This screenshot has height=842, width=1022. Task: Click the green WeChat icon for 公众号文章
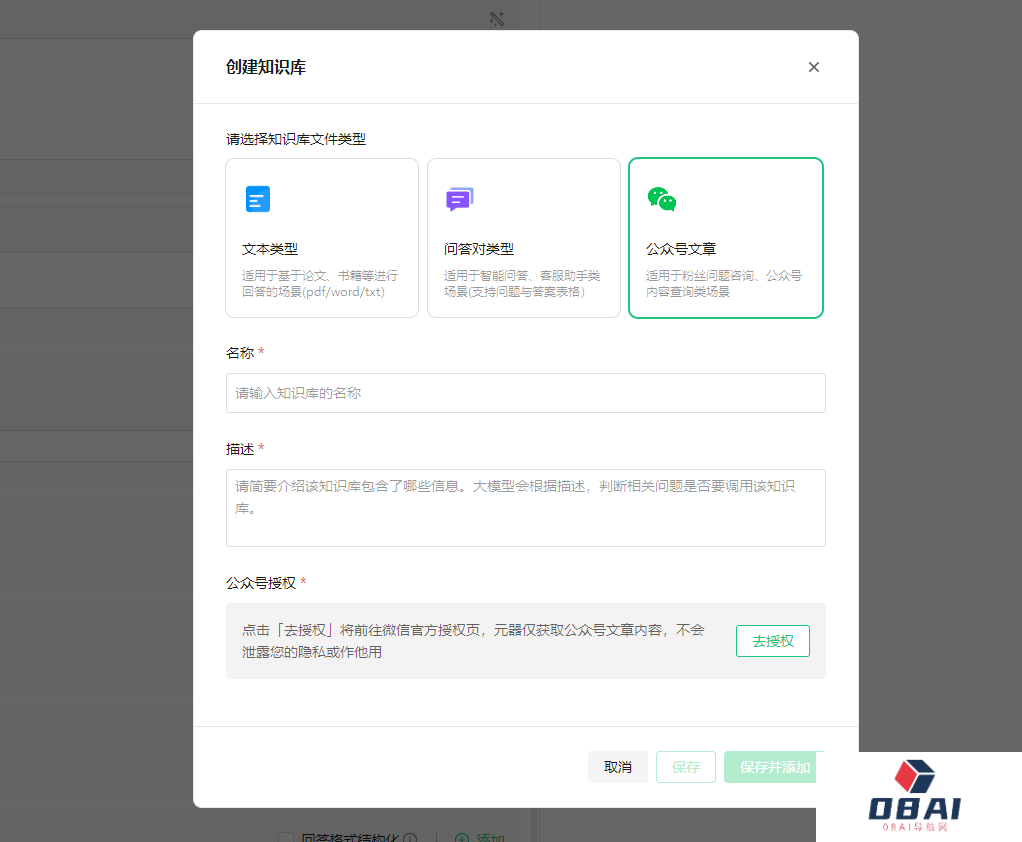click(661, 199)
